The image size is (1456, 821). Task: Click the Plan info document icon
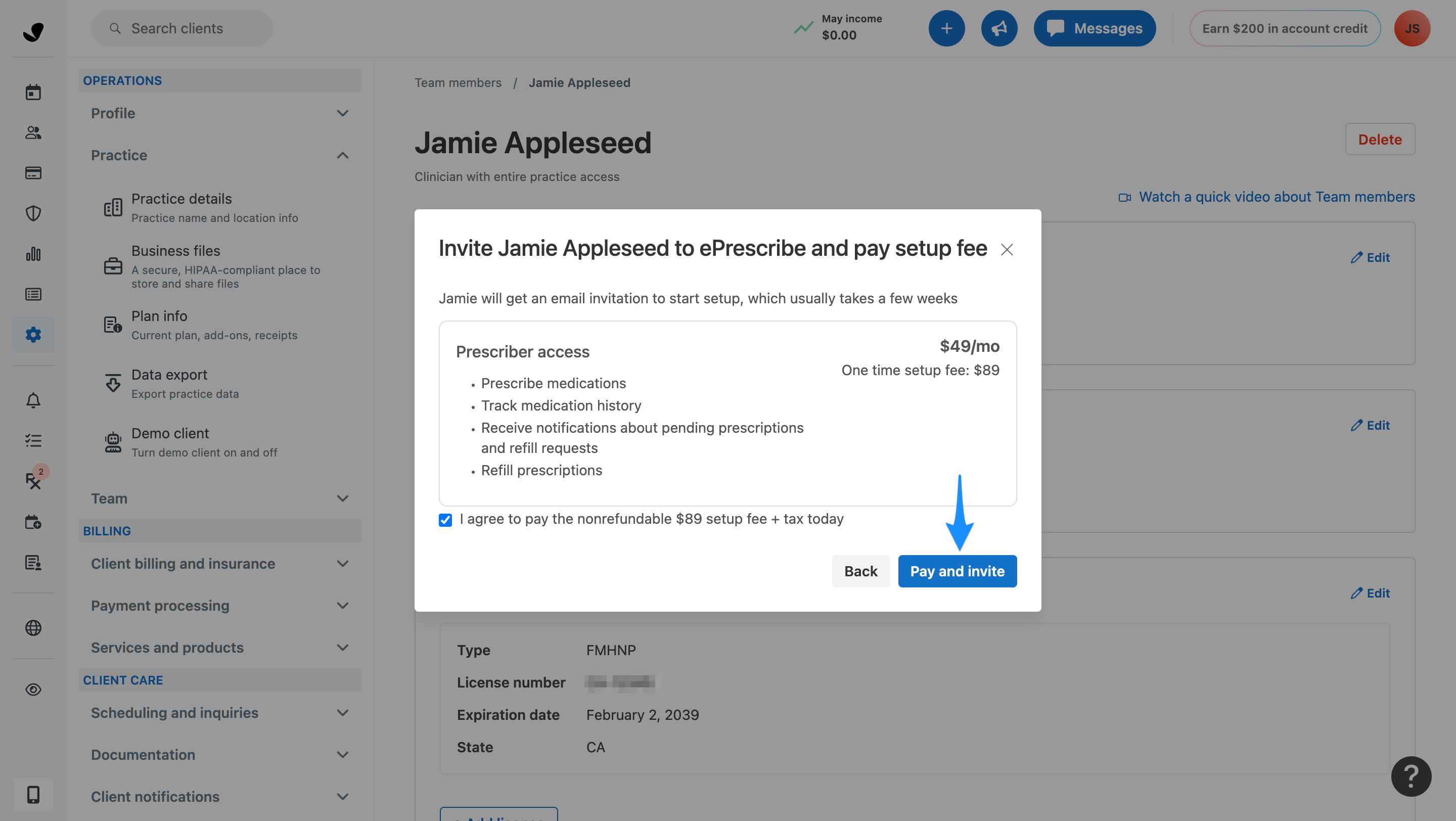coord(113,325)
